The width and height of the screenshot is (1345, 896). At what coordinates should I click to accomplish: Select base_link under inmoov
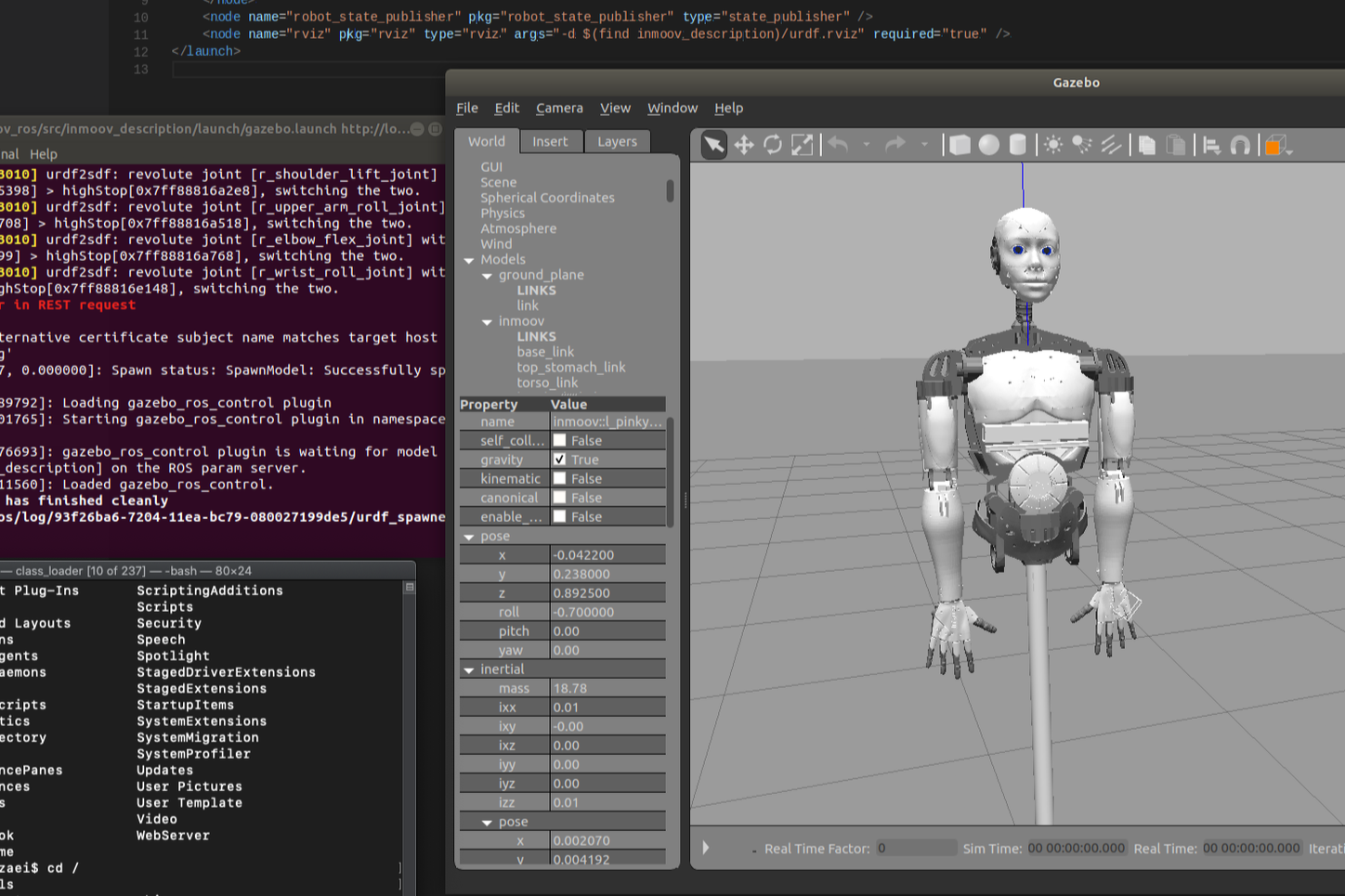click(545, 352)
